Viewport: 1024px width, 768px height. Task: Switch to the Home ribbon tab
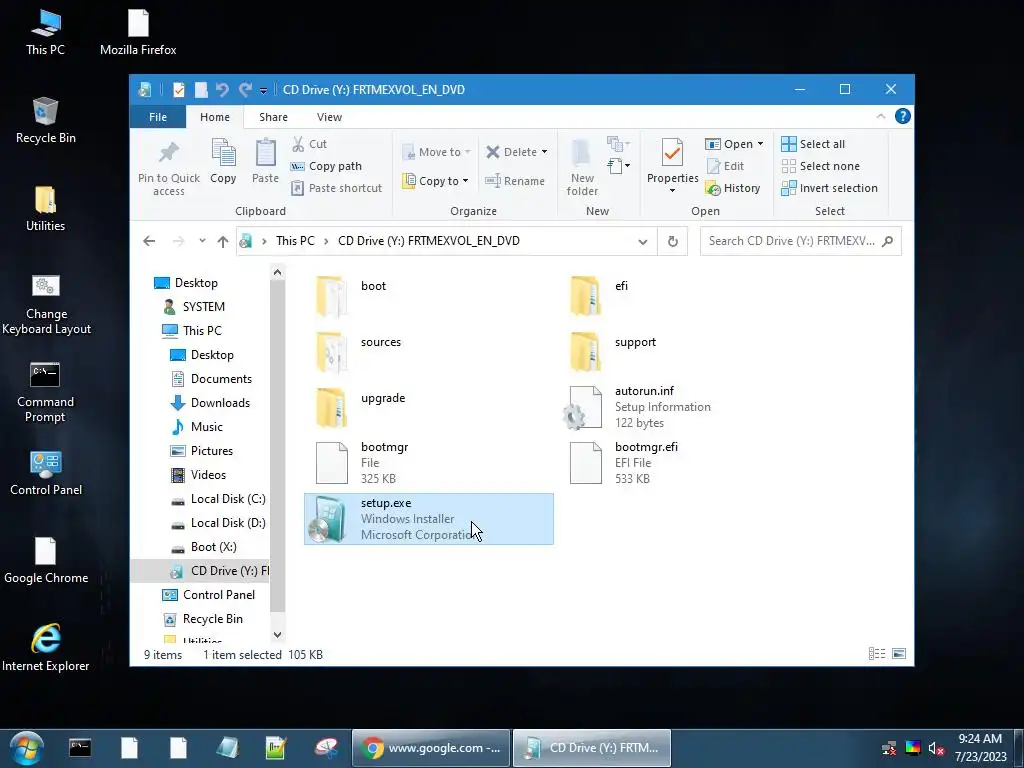[x=215, y=117]
